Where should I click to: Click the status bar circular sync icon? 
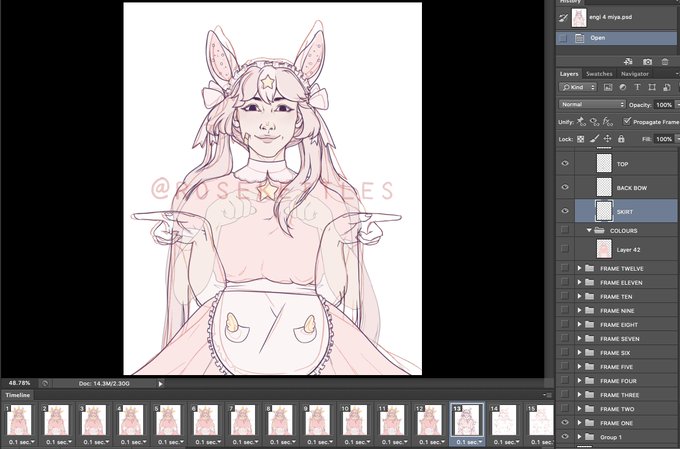coord(44,383)
